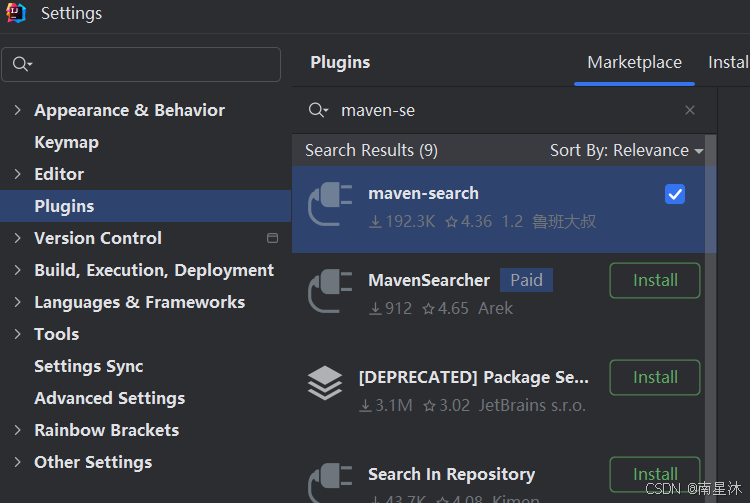The width and height of the screenshot is (750, 503).
Task: Expand the Version Control section
Action: pos(18,238)
